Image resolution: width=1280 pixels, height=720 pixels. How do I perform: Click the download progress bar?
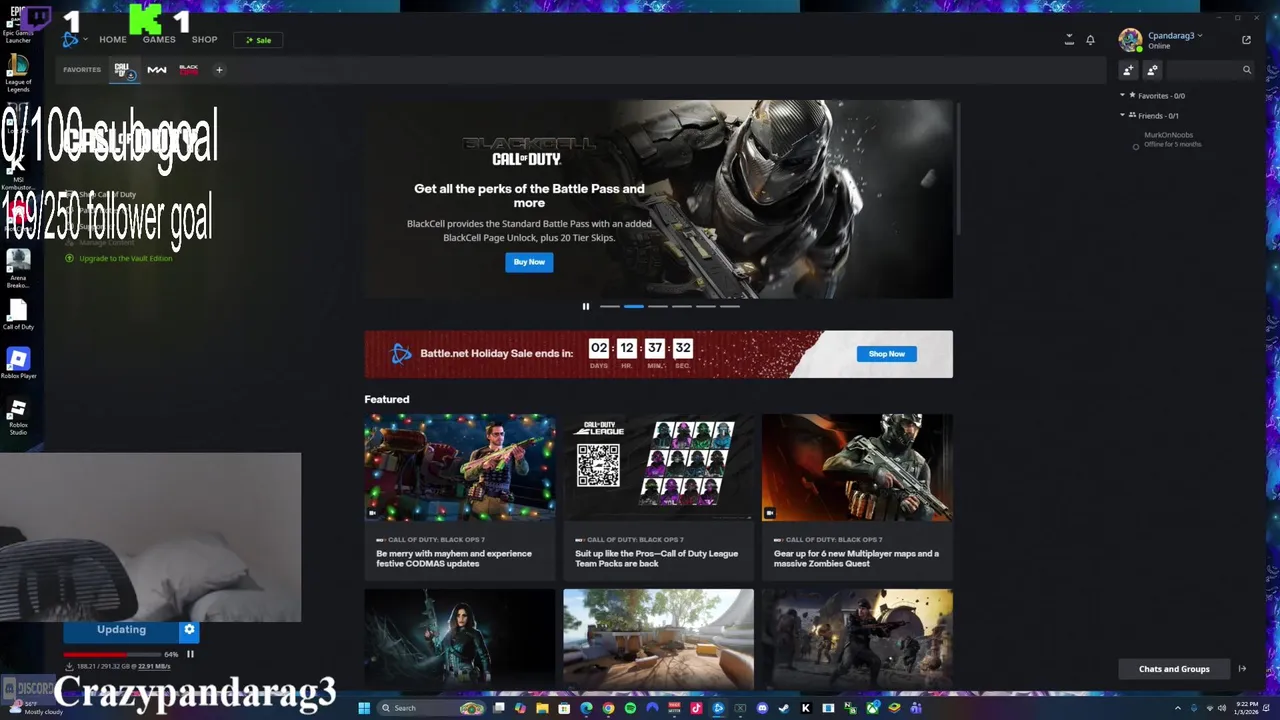(112, 654)
